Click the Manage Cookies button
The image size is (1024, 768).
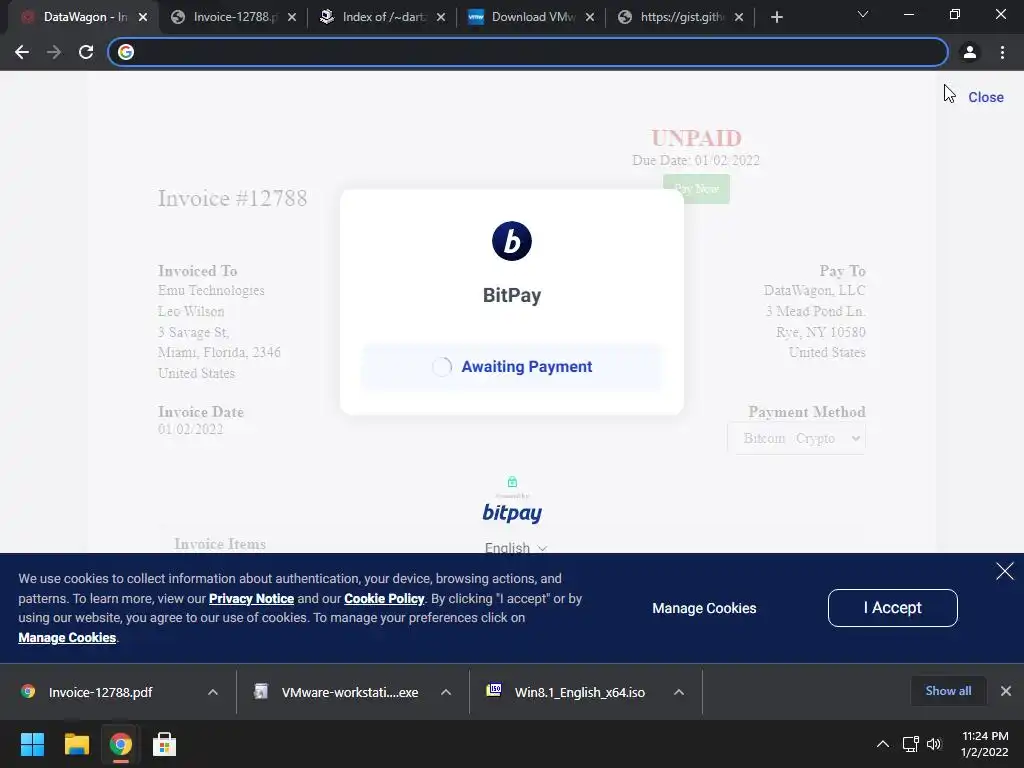704,609
